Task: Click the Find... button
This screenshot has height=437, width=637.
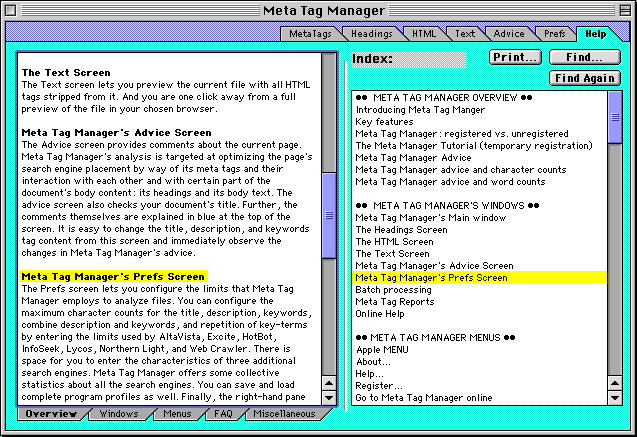Action: (x=585, y=57)
